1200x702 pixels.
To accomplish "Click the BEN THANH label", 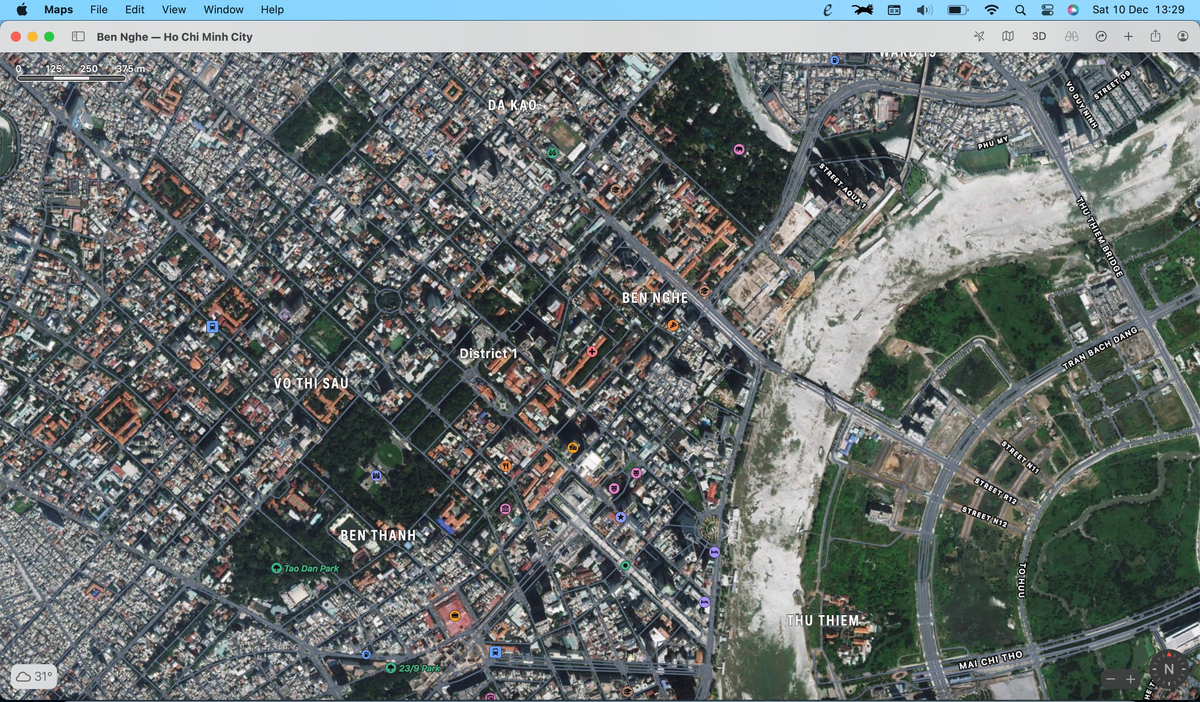I will (x=377, y=535).
